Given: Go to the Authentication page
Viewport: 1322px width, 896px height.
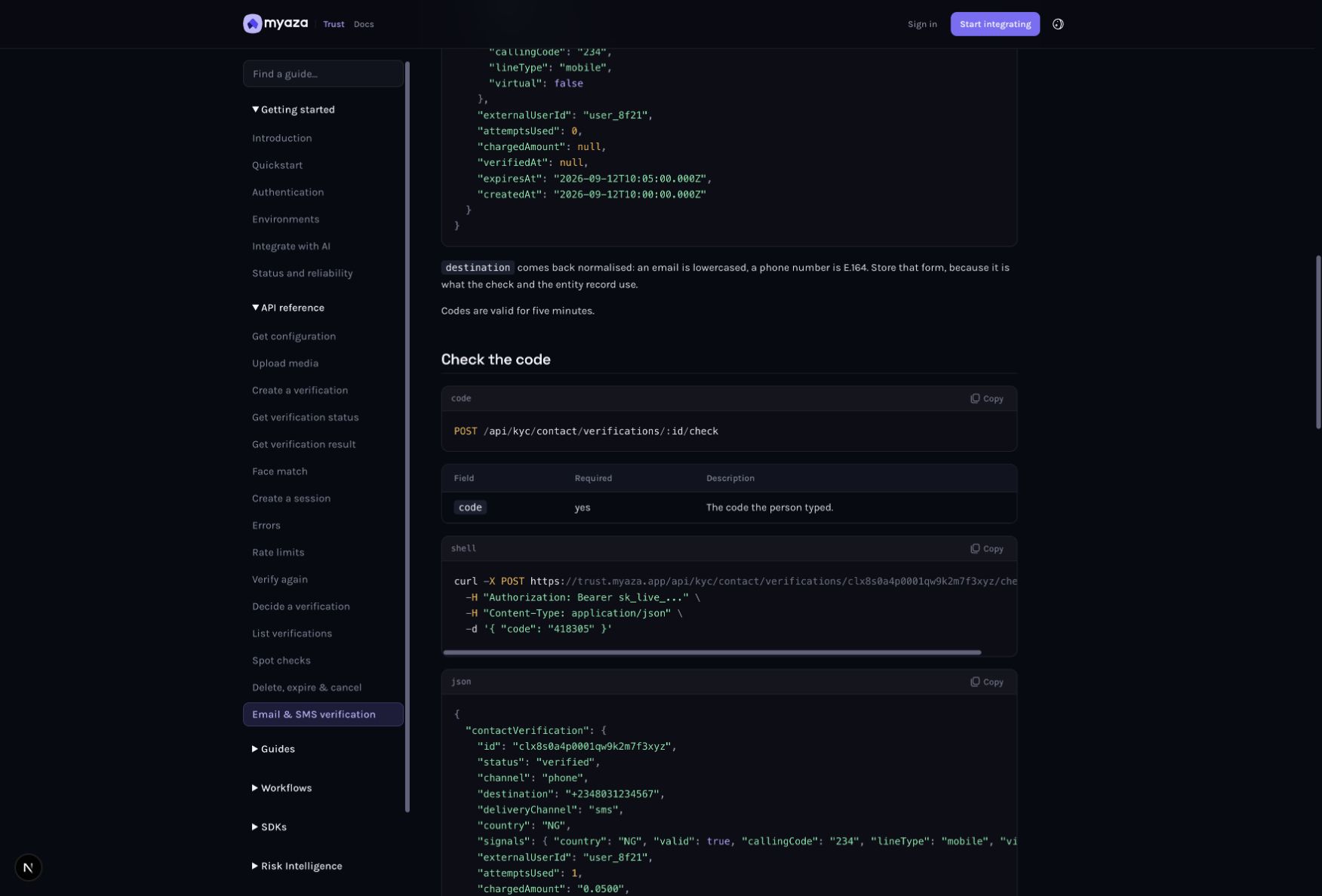Looking at the screenshot, I should coord(287,192).
